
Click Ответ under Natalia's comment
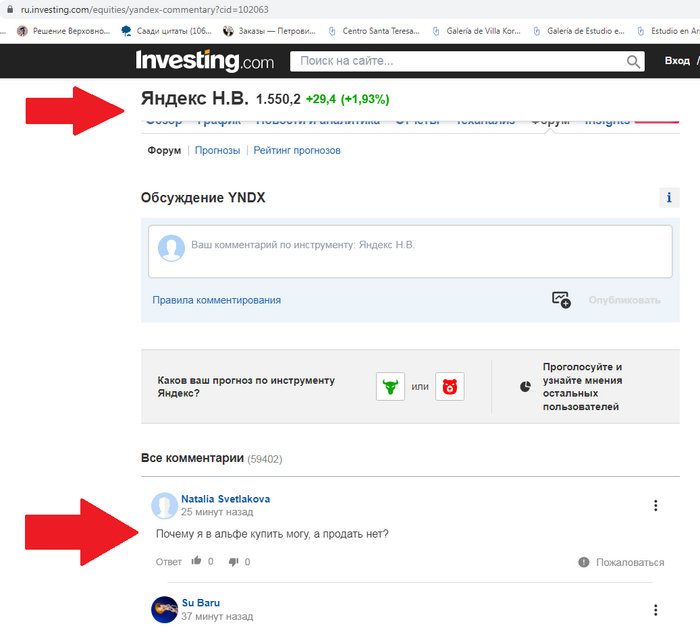click(x=168, y=562)
